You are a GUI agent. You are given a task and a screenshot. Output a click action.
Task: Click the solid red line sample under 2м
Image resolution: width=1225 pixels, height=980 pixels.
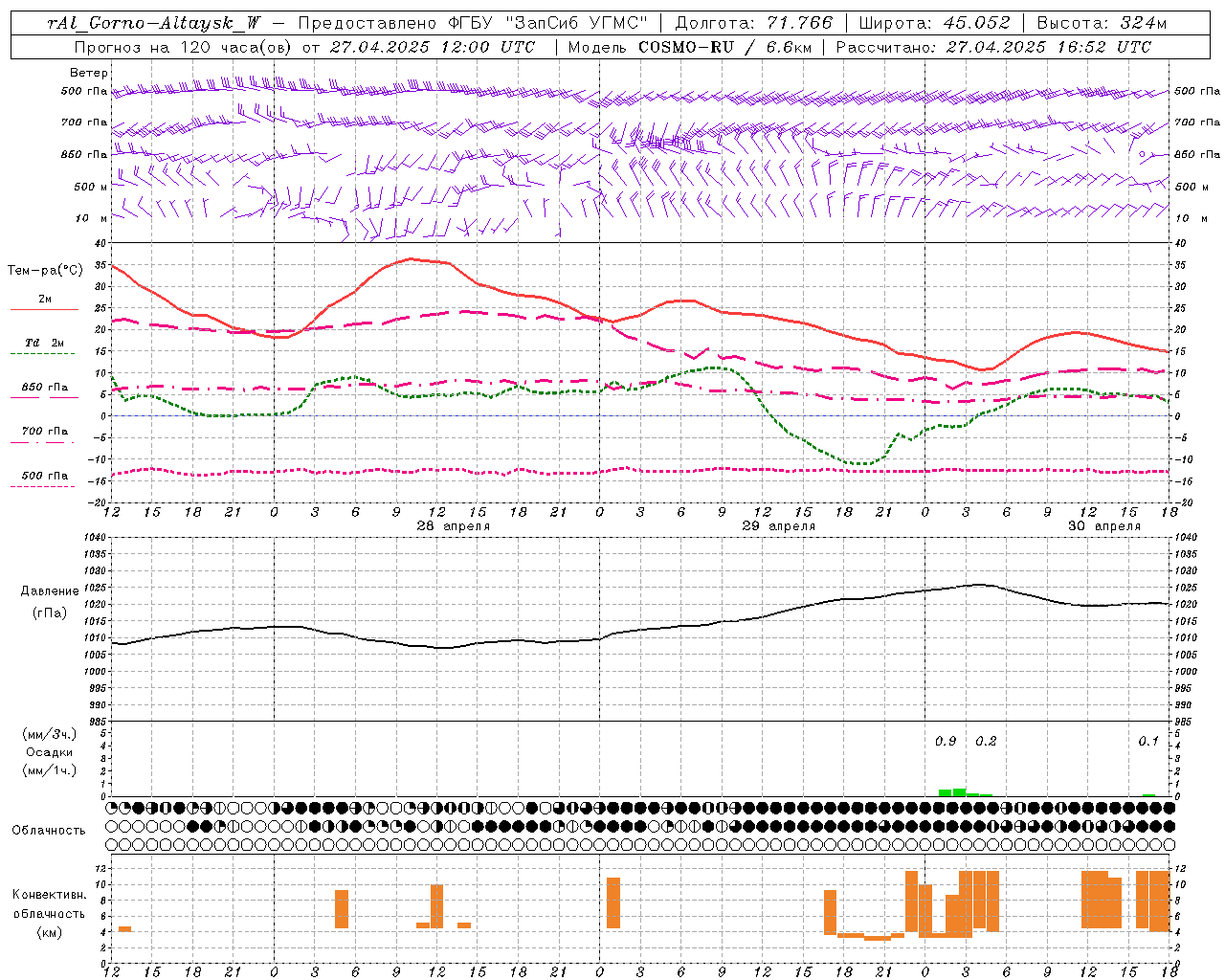(x=44, y=310)
